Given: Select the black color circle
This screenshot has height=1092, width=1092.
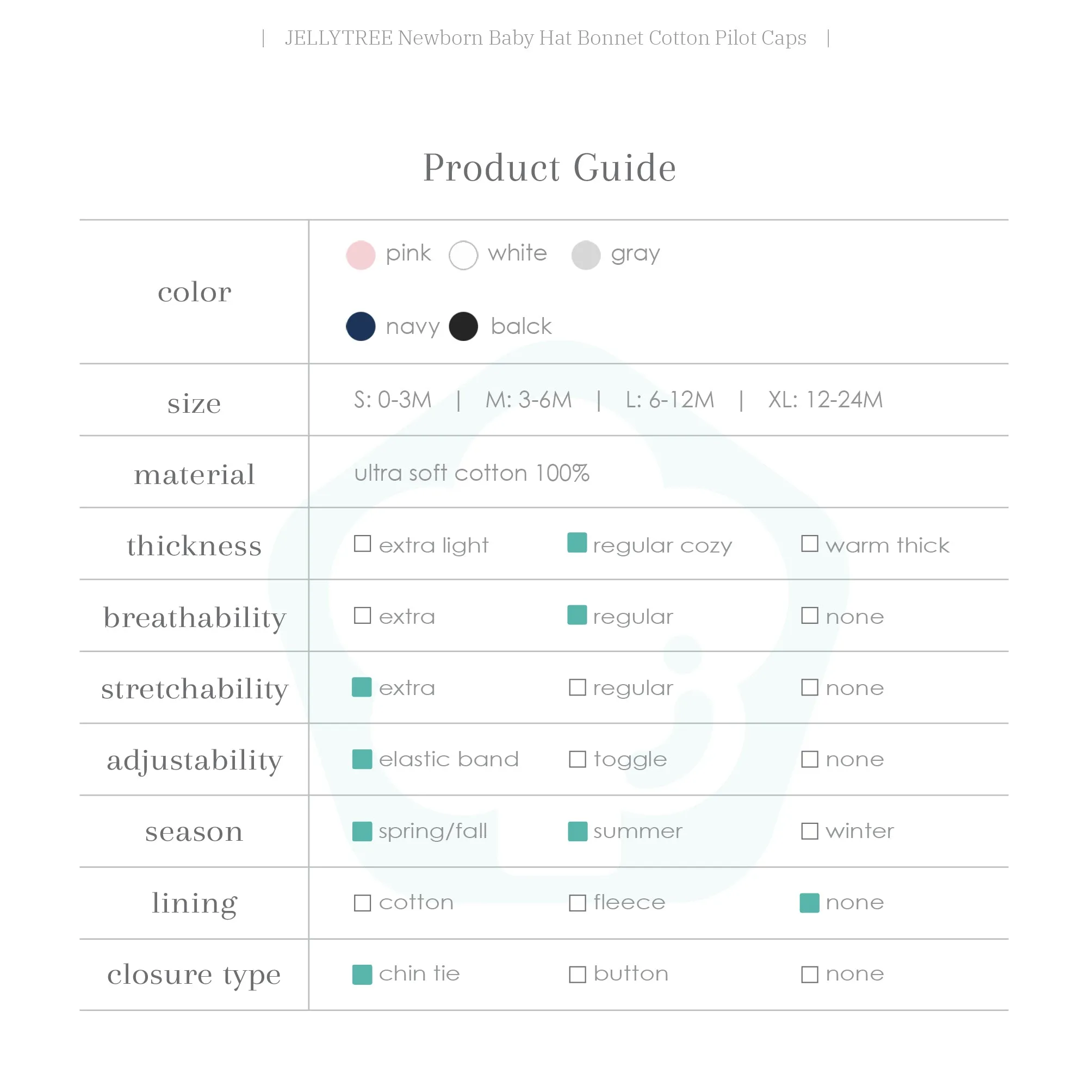Looking at the screenshot, I should (463, 326).
